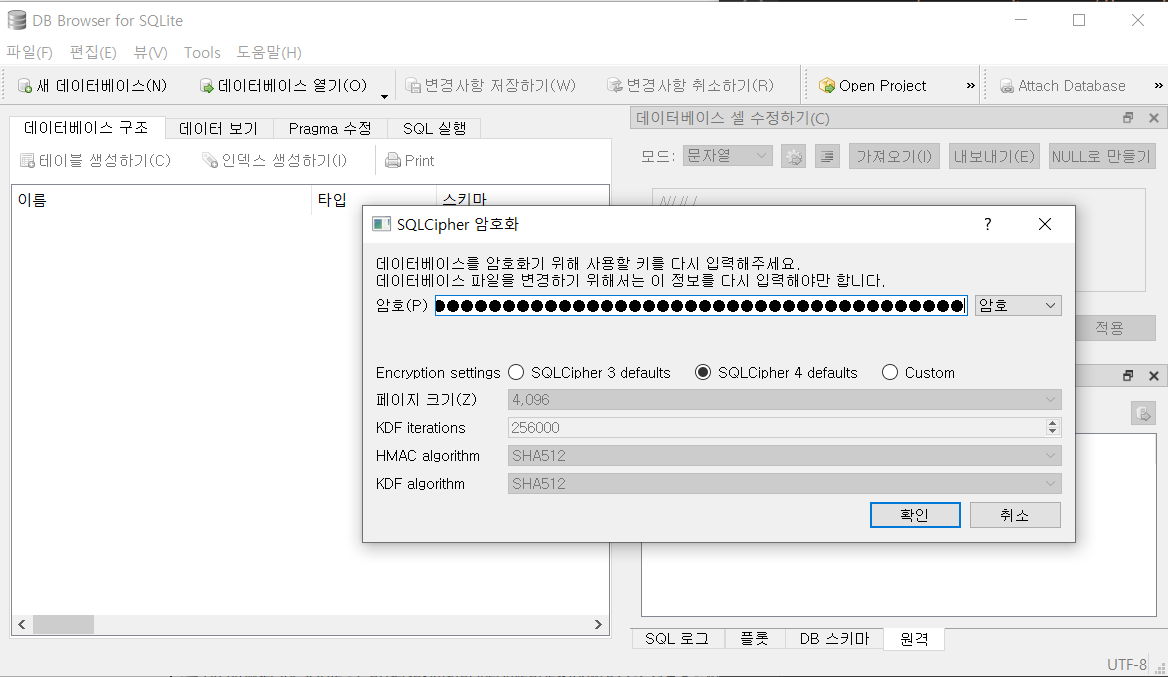Open the 페이지 크기 4,096 dropdown
This screenshot has width=1168, height=677.
784,400
